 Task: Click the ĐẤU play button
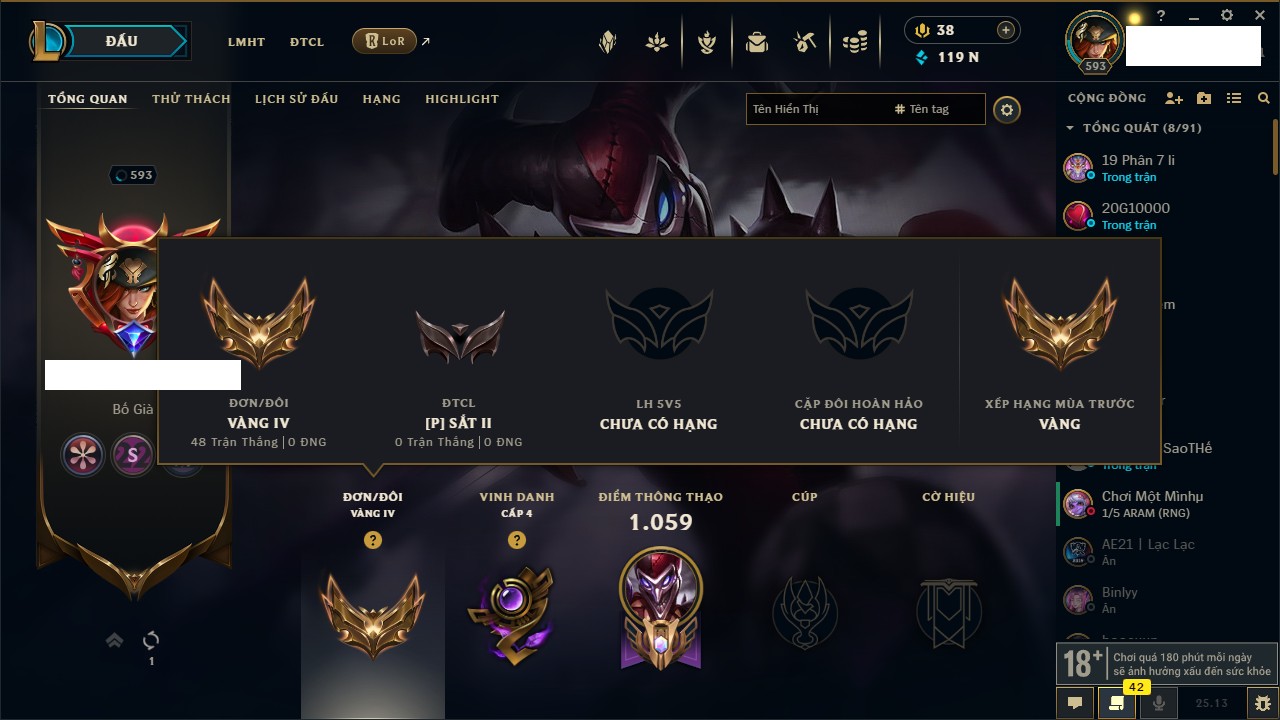coord(120,41)
